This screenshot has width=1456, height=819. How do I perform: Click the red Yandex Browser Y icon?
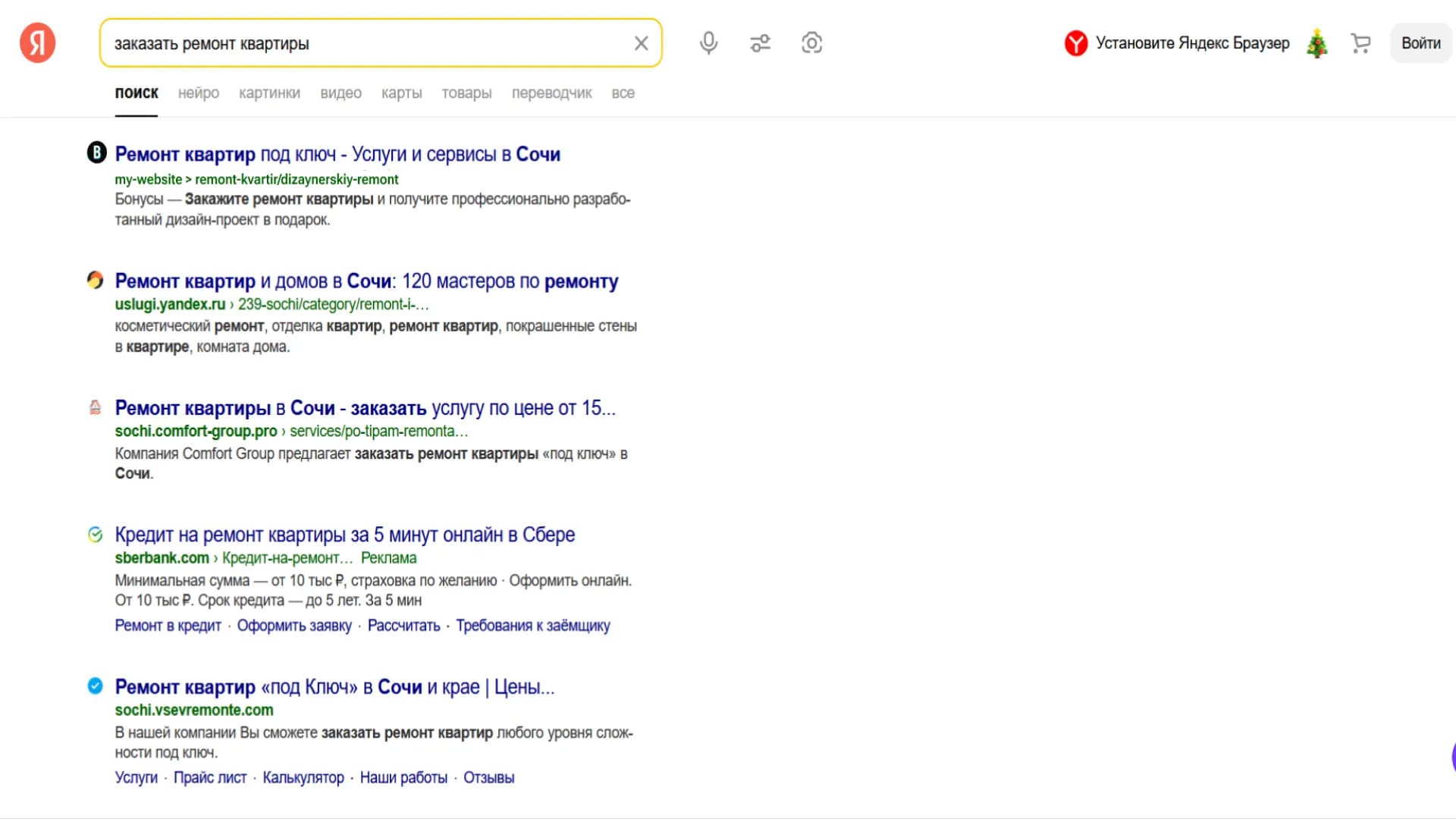1075,43
